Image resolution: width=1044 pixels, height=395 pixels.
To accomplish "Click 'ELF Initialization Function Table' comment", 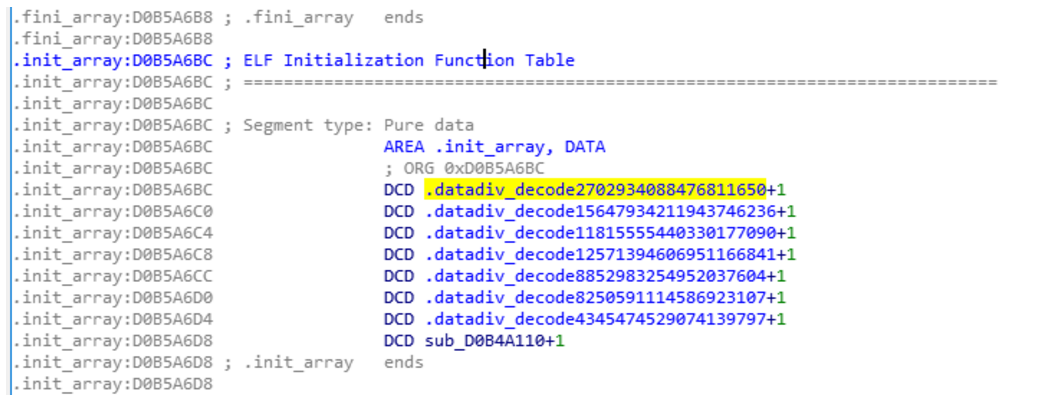I will pos(409,61).
